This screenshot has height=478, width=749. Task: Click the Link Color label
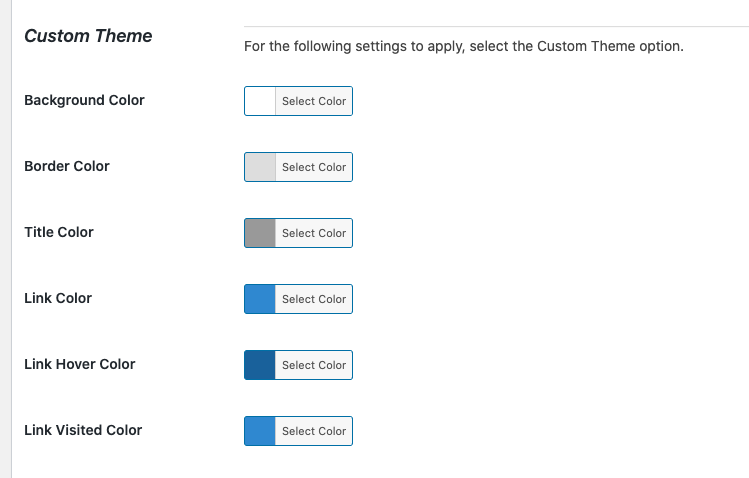pyautogui.click(x=58, y=298)
